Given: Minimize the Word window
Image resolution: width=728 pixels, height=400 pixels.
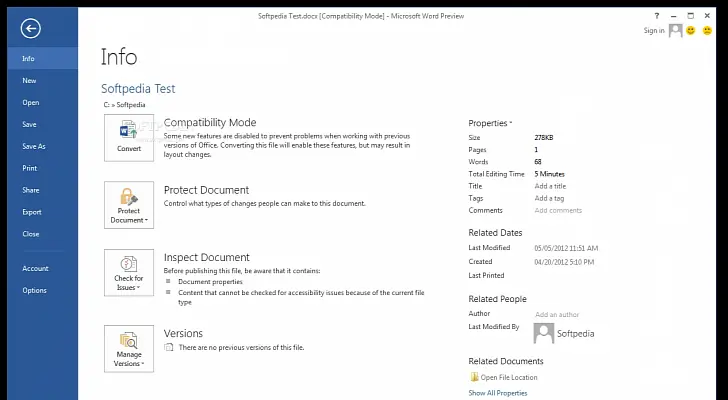Looking at the screenshot, I should point(673,16).
